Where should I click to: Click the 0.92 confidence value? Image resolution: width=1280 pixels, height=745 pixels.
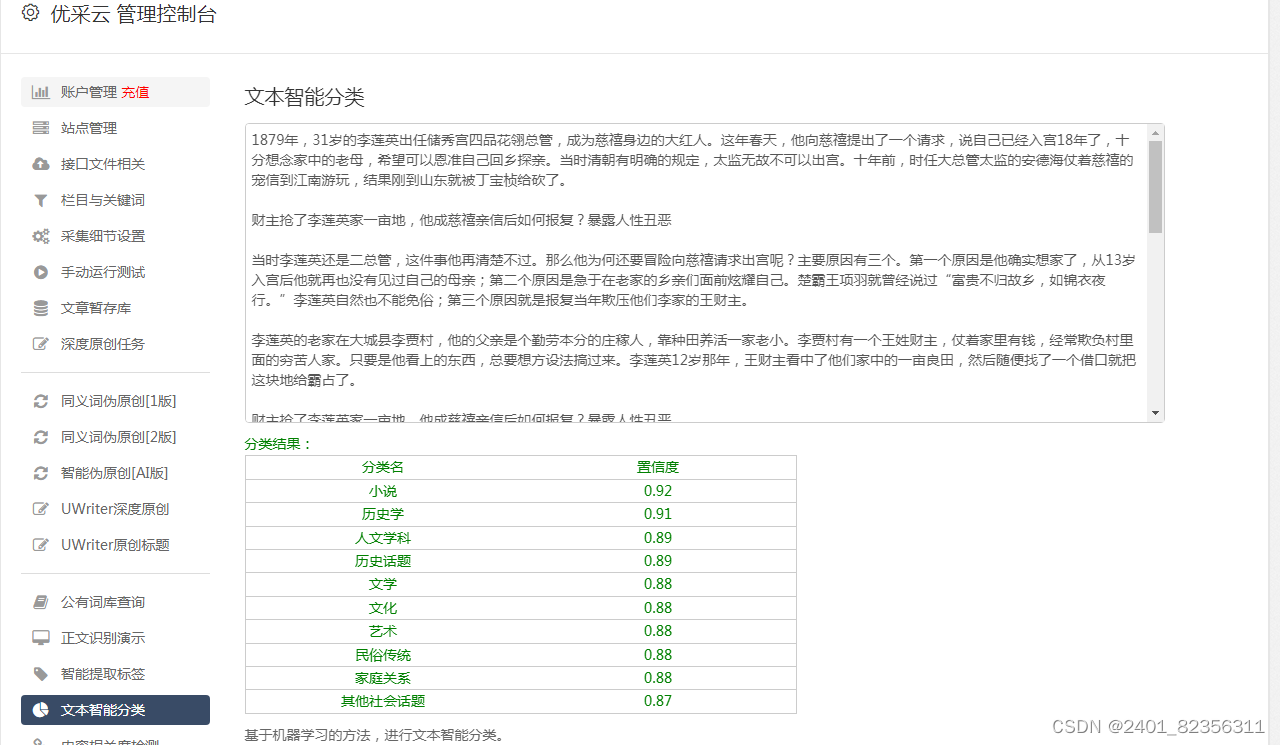click(658, 491)
